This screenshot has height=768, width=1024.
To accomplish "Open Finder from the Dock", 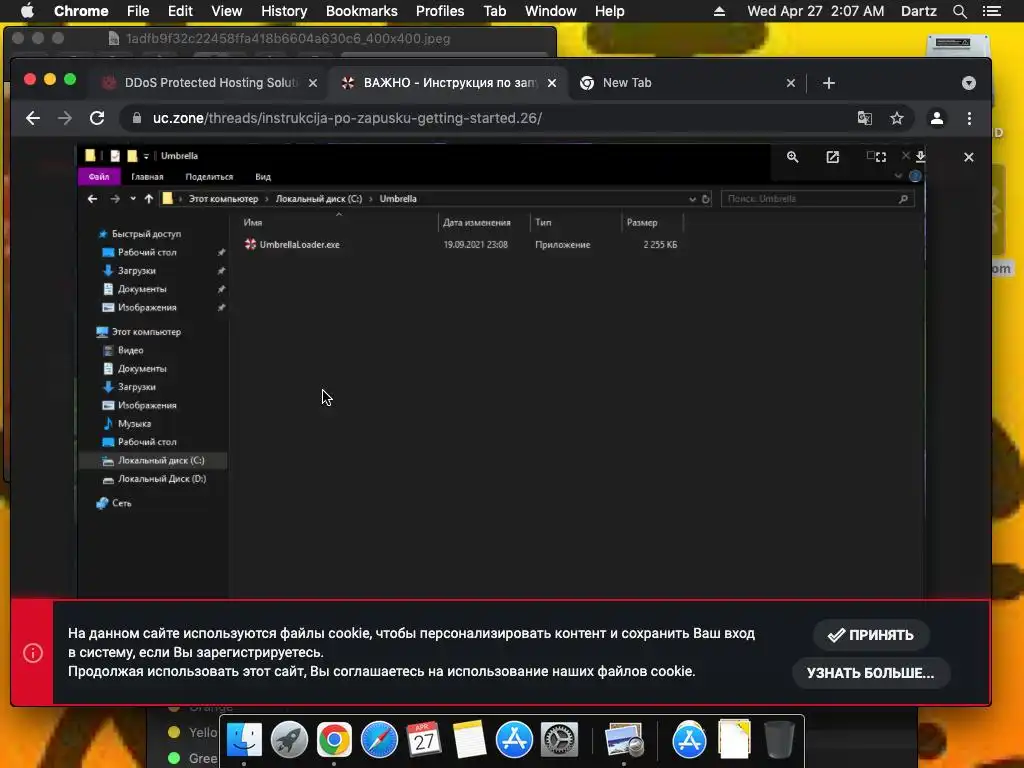I will click(244, 740).
